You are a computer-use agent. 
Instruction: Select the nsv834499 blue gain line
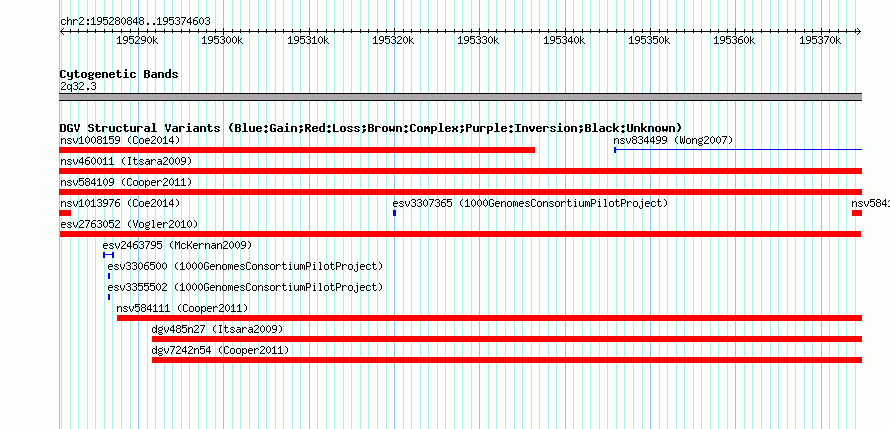(738, 150)
